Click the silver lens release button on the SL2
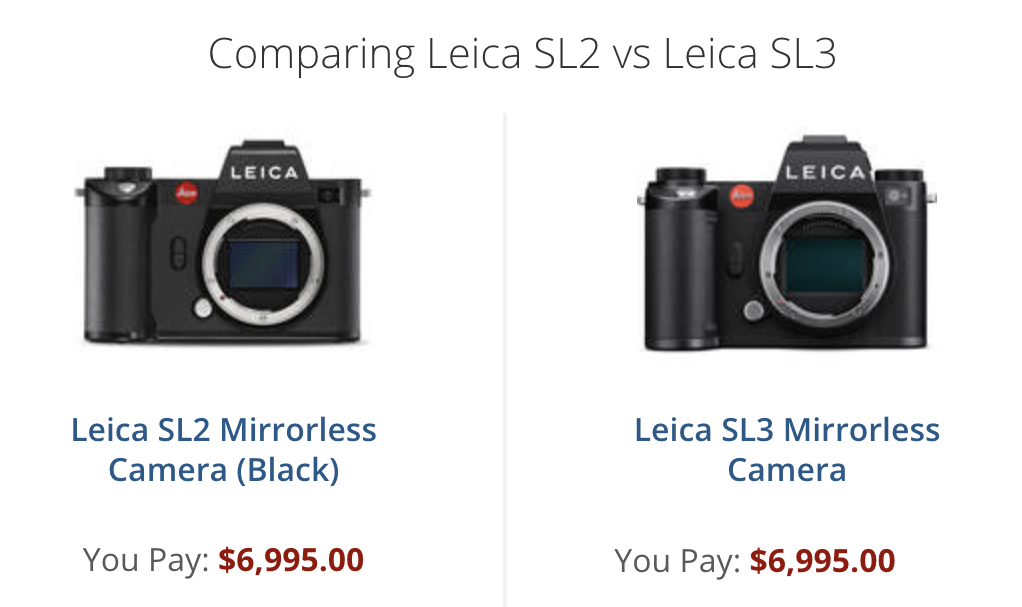Screen dimensions: 1022x607 click(203, 308)
